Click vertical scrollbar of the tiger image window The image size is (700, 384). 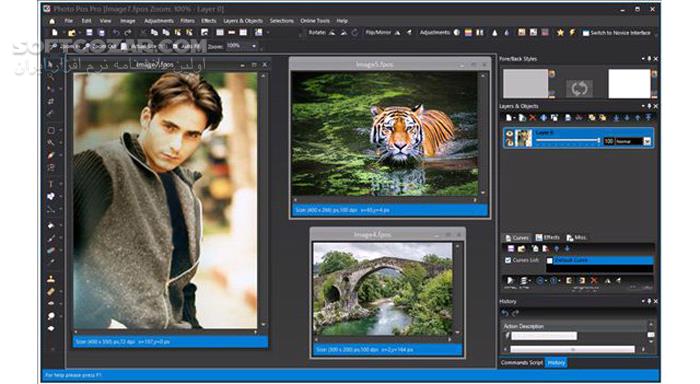483,134
